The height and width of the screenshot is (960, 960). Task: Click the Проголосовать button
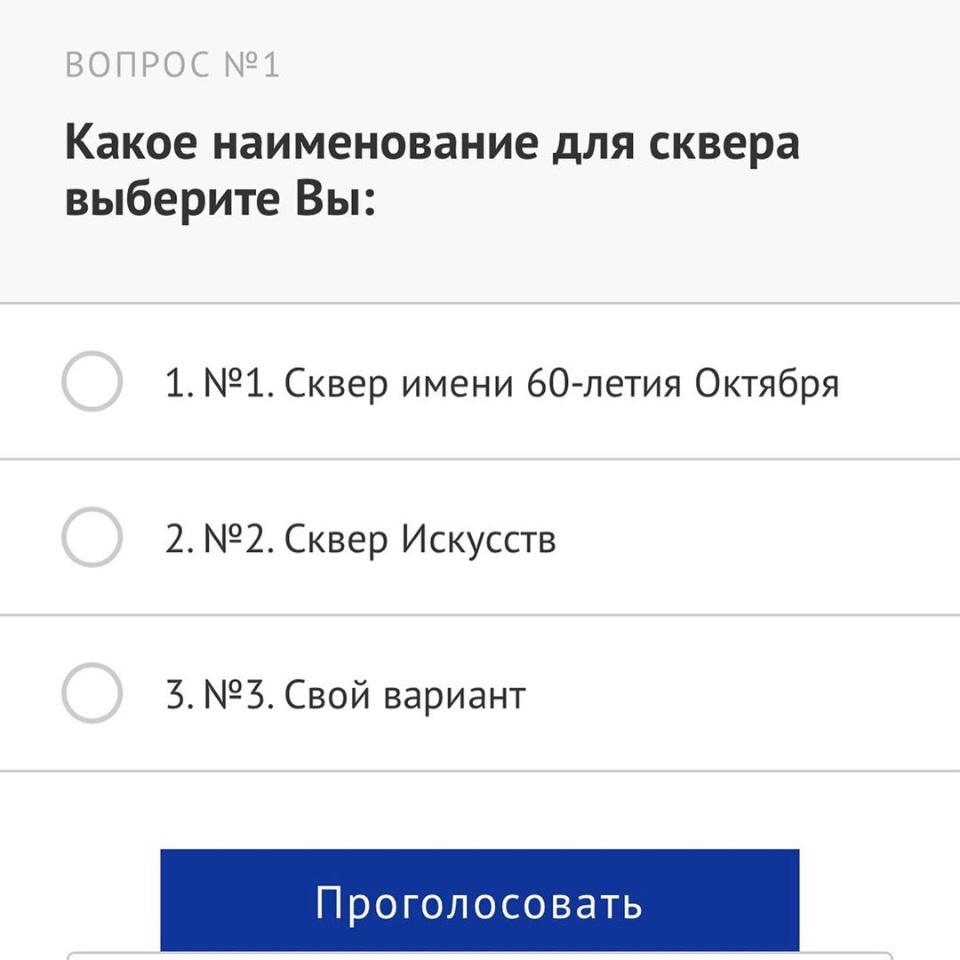point(478,902)
